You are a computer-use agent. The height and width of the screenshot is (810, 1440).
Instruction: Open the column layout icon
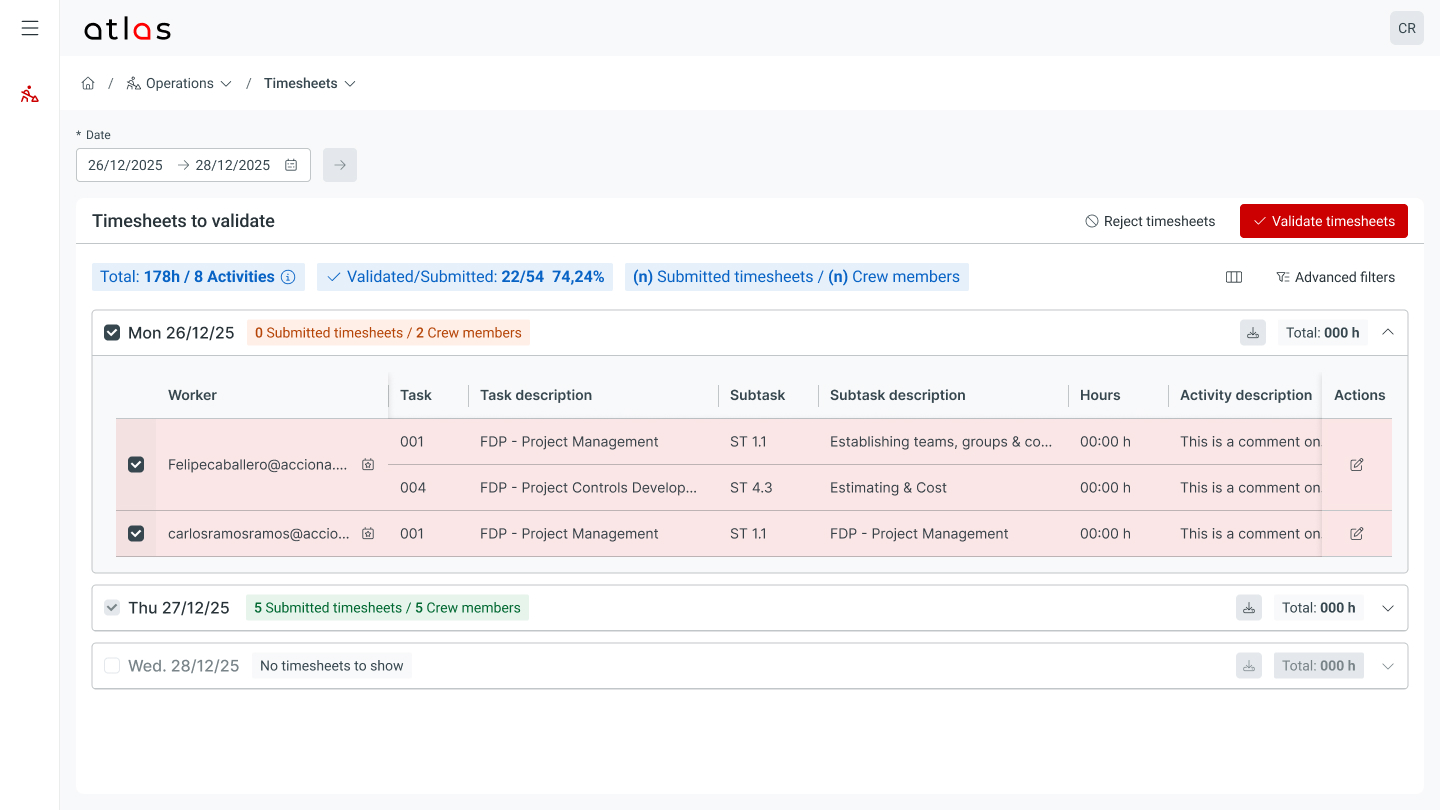(x=1234, y=277)
